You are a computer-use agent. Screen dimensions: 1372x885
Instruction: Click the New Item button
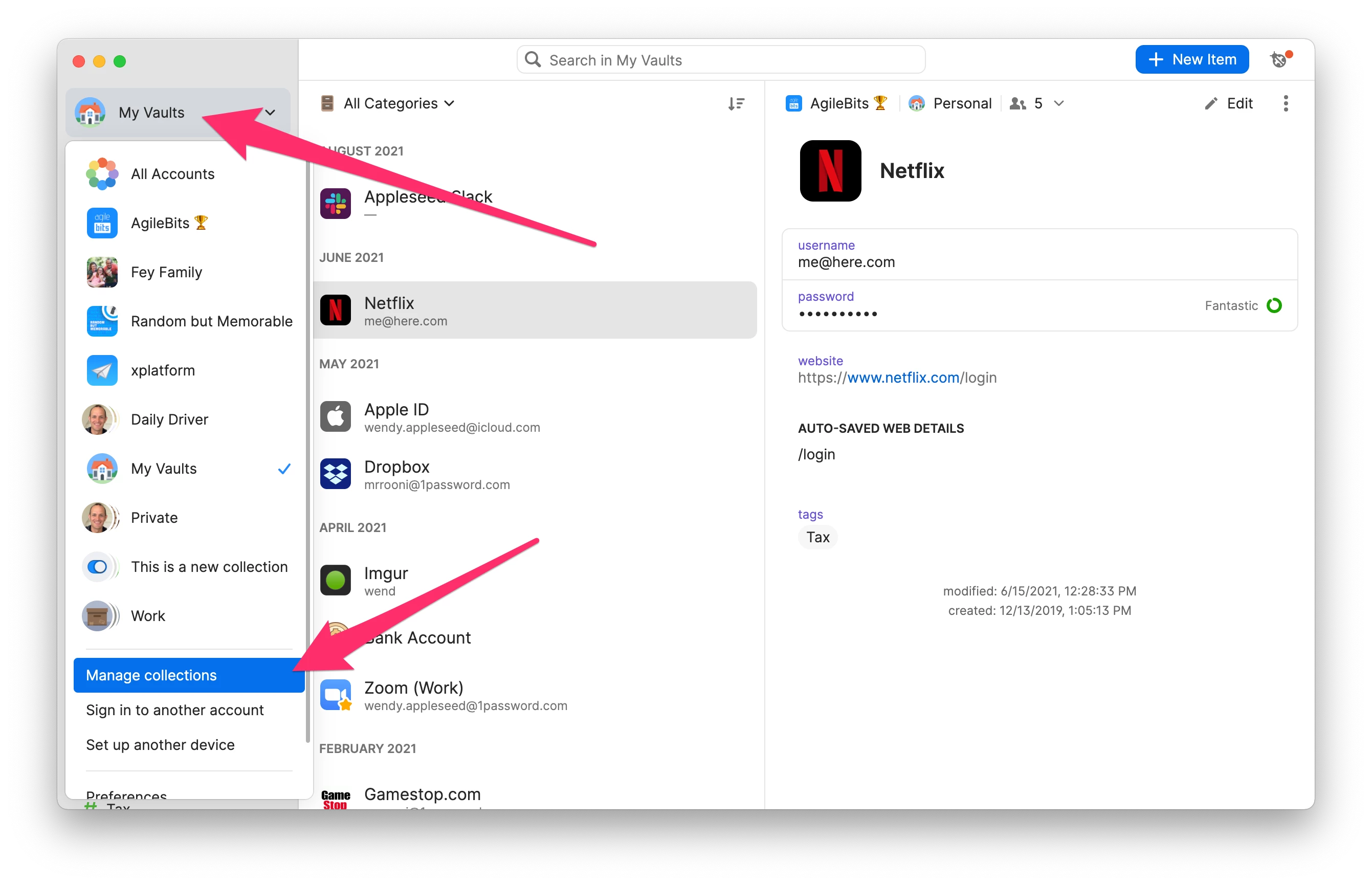tap(1191, 59)
